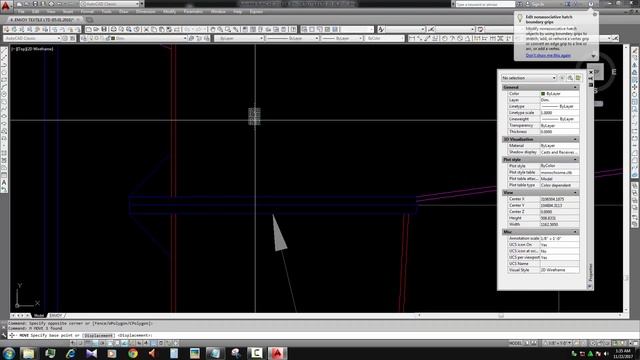This screenshot has width=640, height=360.
Task: Click the New drawing icon in Standard toolbar
Action: (89, 29)
